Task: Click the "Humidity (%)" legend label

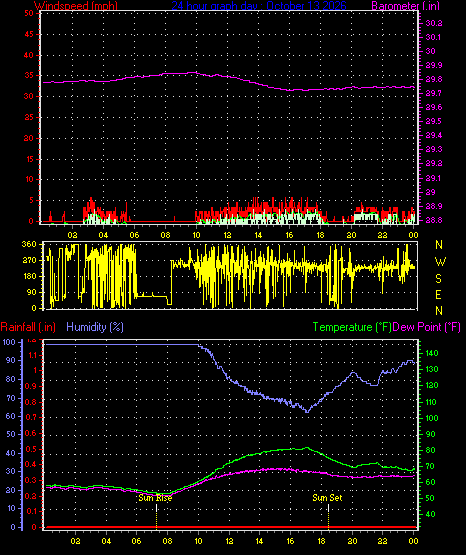Action: tap(95, 327)
